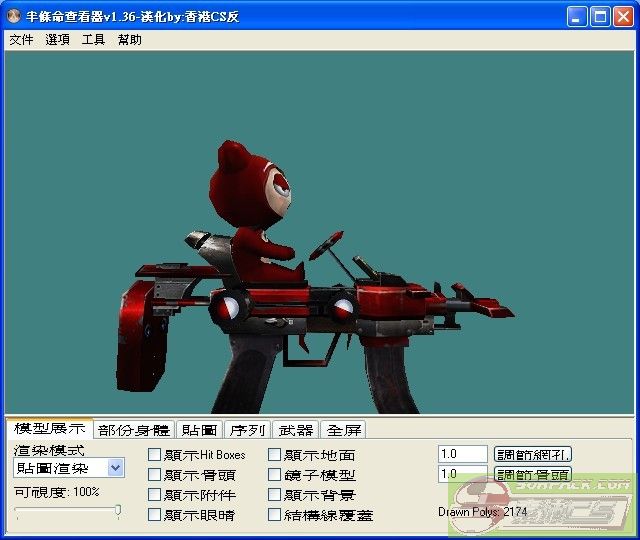Open the 選項 menu
640x540 pixels.
(58, 40)
